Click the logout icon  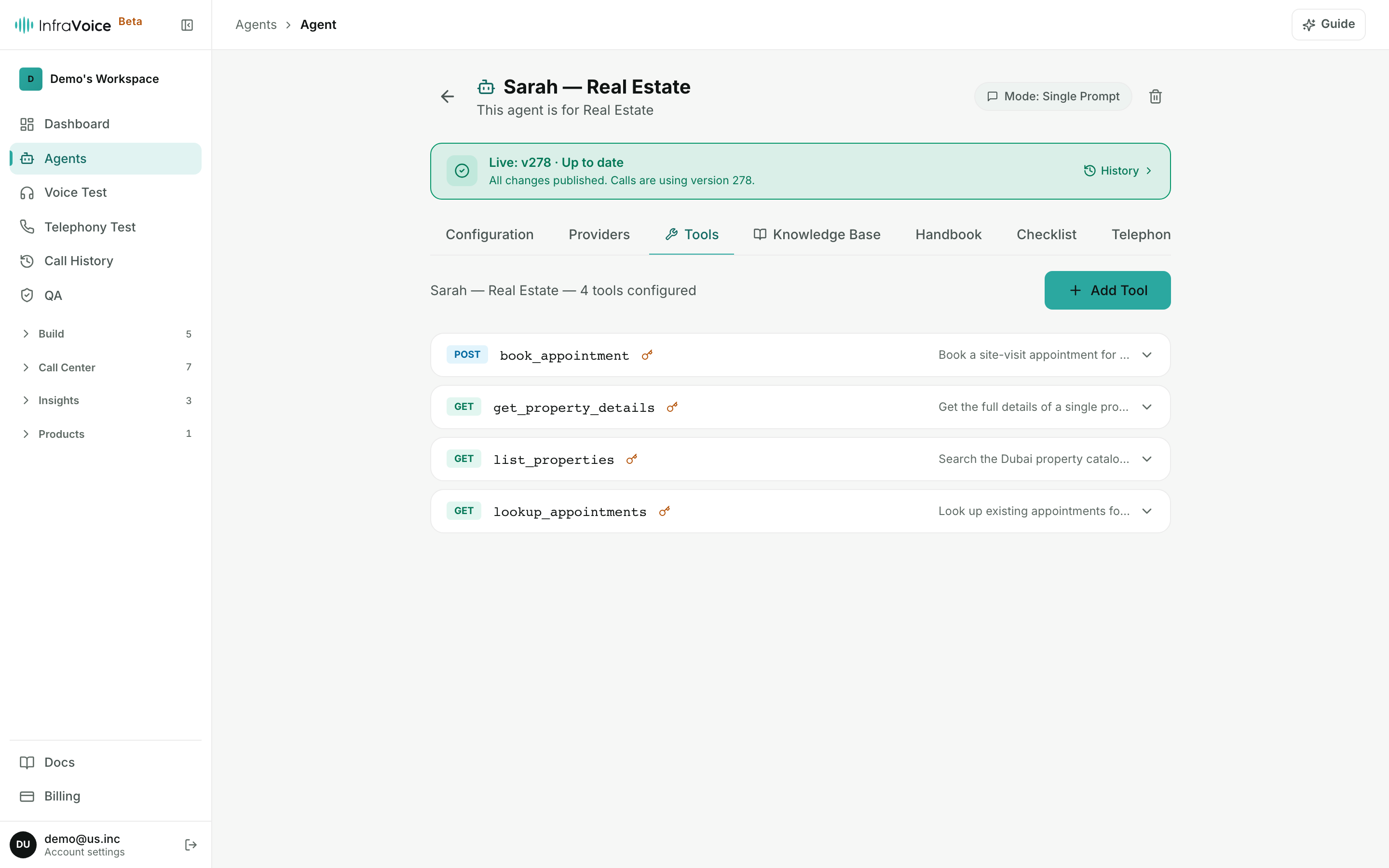pos(191,844)
